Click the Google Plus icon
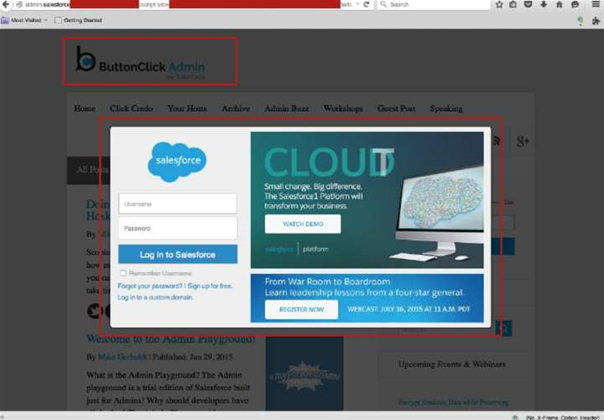This screenshot has width=604, height=420. [522, 142]
